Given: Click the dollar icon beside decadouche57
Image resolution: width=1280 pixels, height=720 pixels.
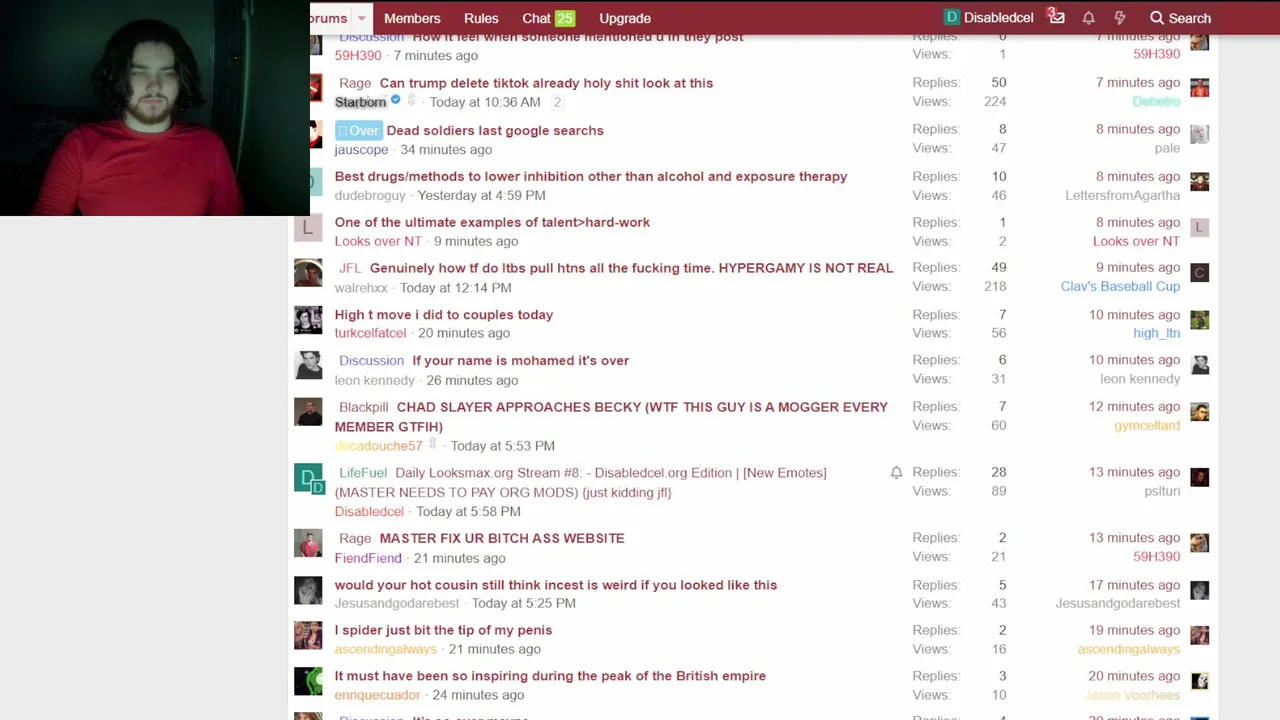Looking at the screenshot, I should pos(433,445).
